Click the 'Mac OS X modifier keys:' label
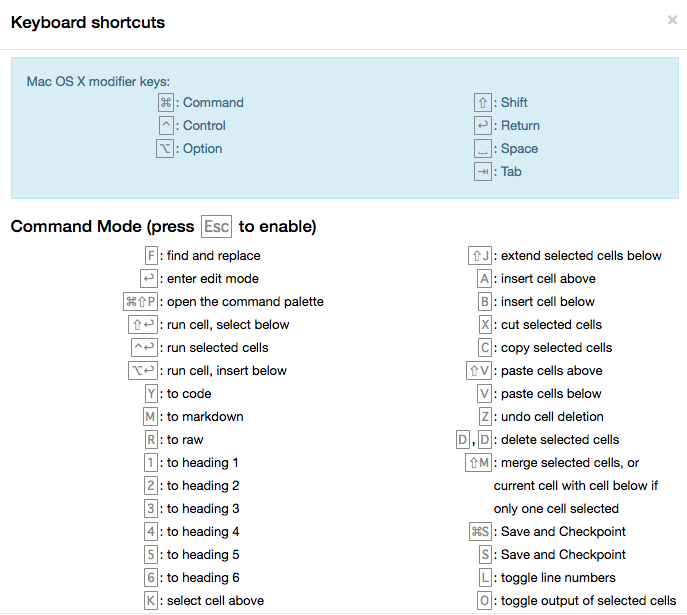The width and height of the screenshot is (687, 615). [x=98, y=81]
